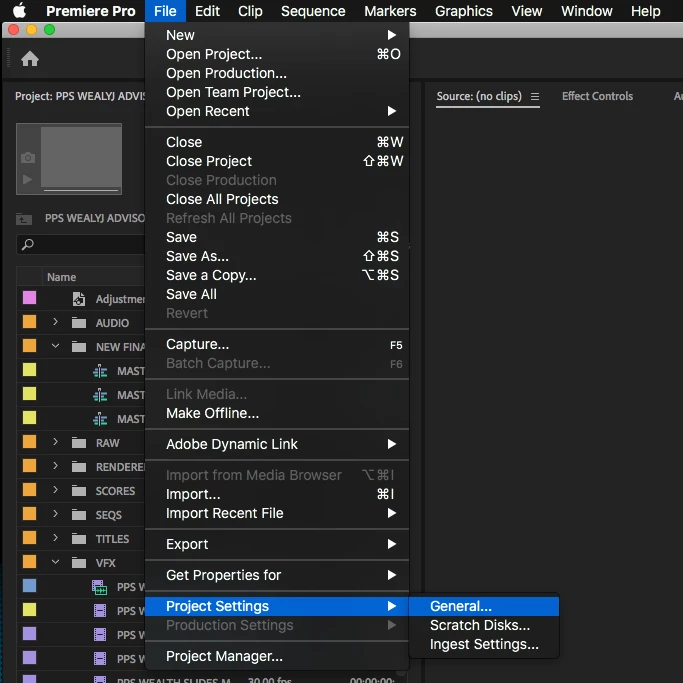
Task: Choose General... in Project Settings submenu
Action: pos(484,606)
